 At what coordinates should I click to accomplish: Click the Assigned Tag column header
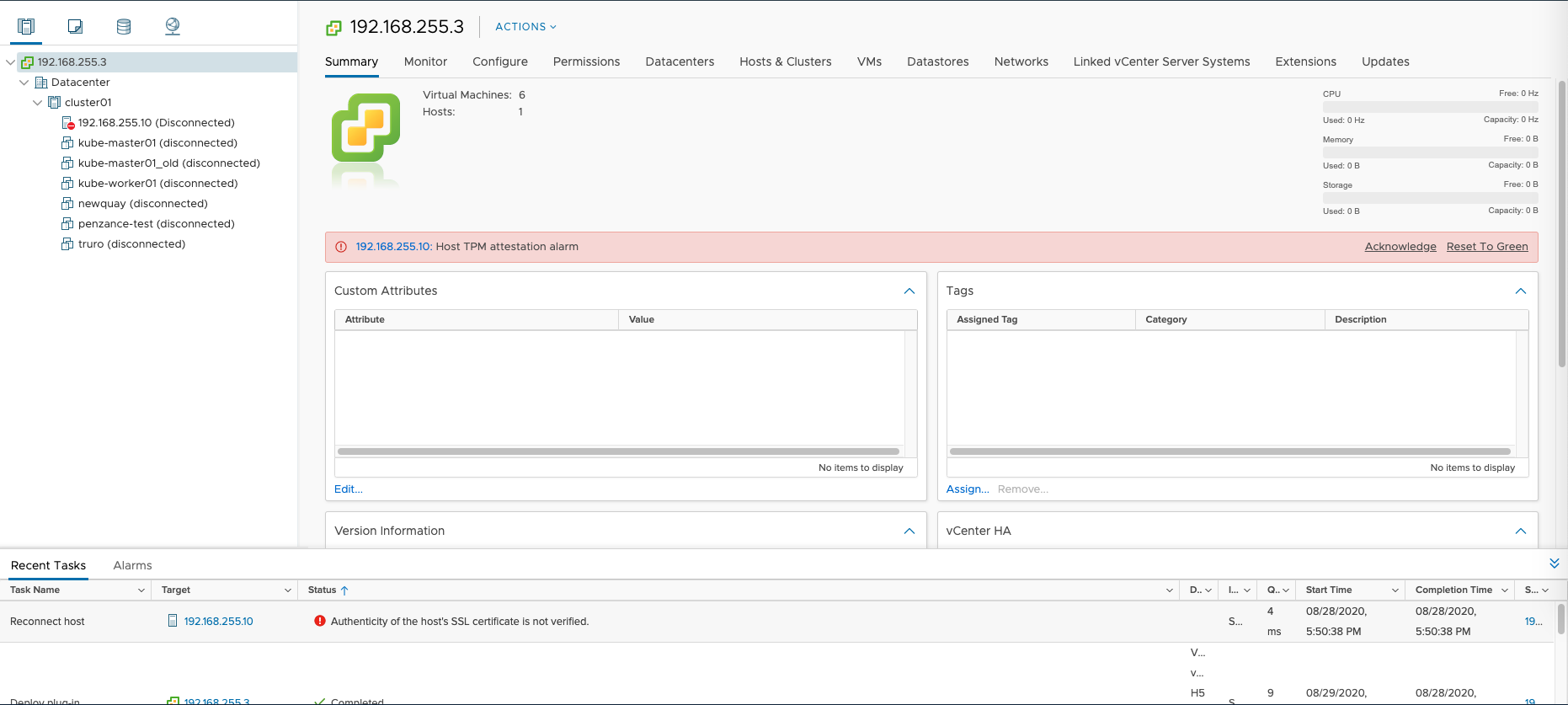click(1041, 320)
